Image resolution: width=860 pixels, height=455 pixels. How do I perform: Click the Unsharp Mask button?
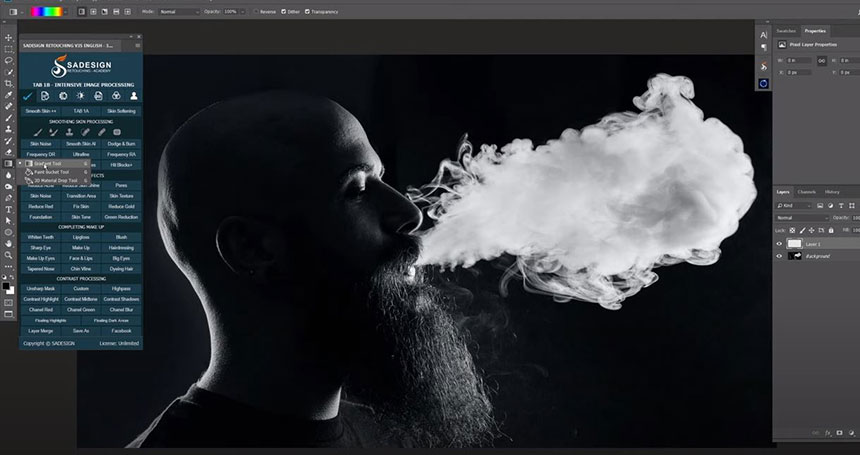(41, 288)
